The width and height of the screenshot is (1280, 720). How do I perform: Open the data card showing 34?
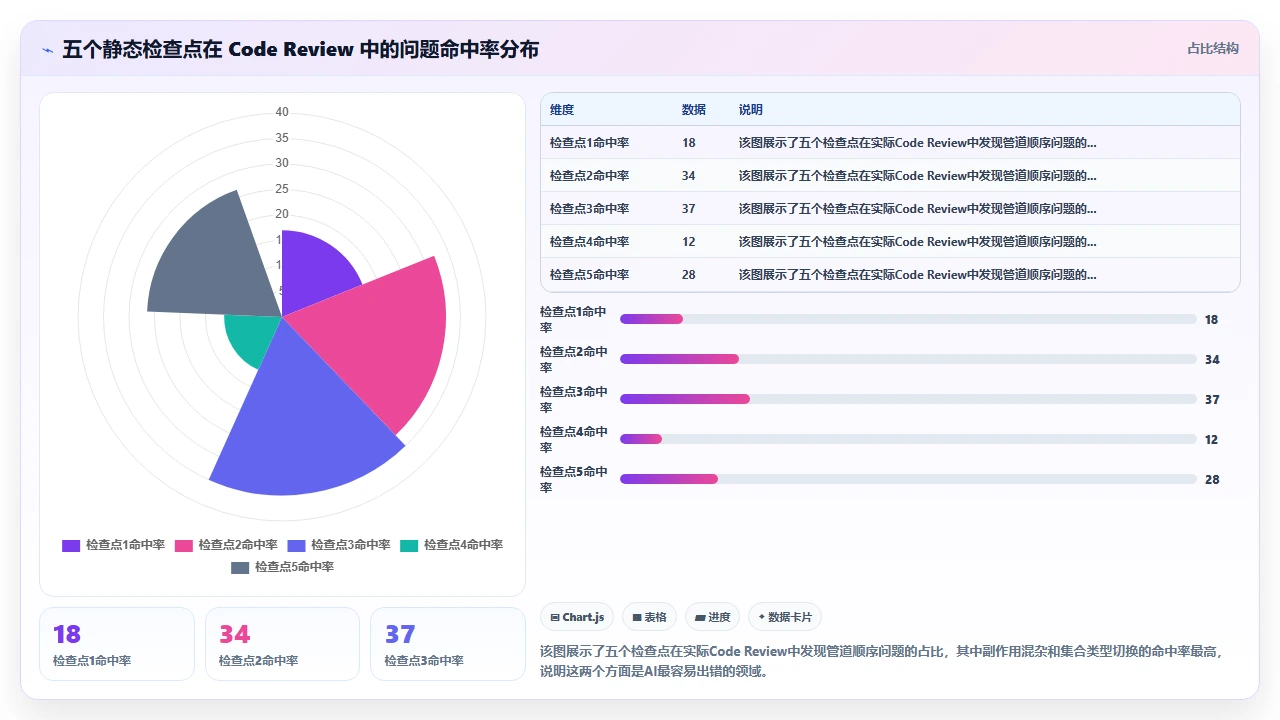click(x=282, y=644)
